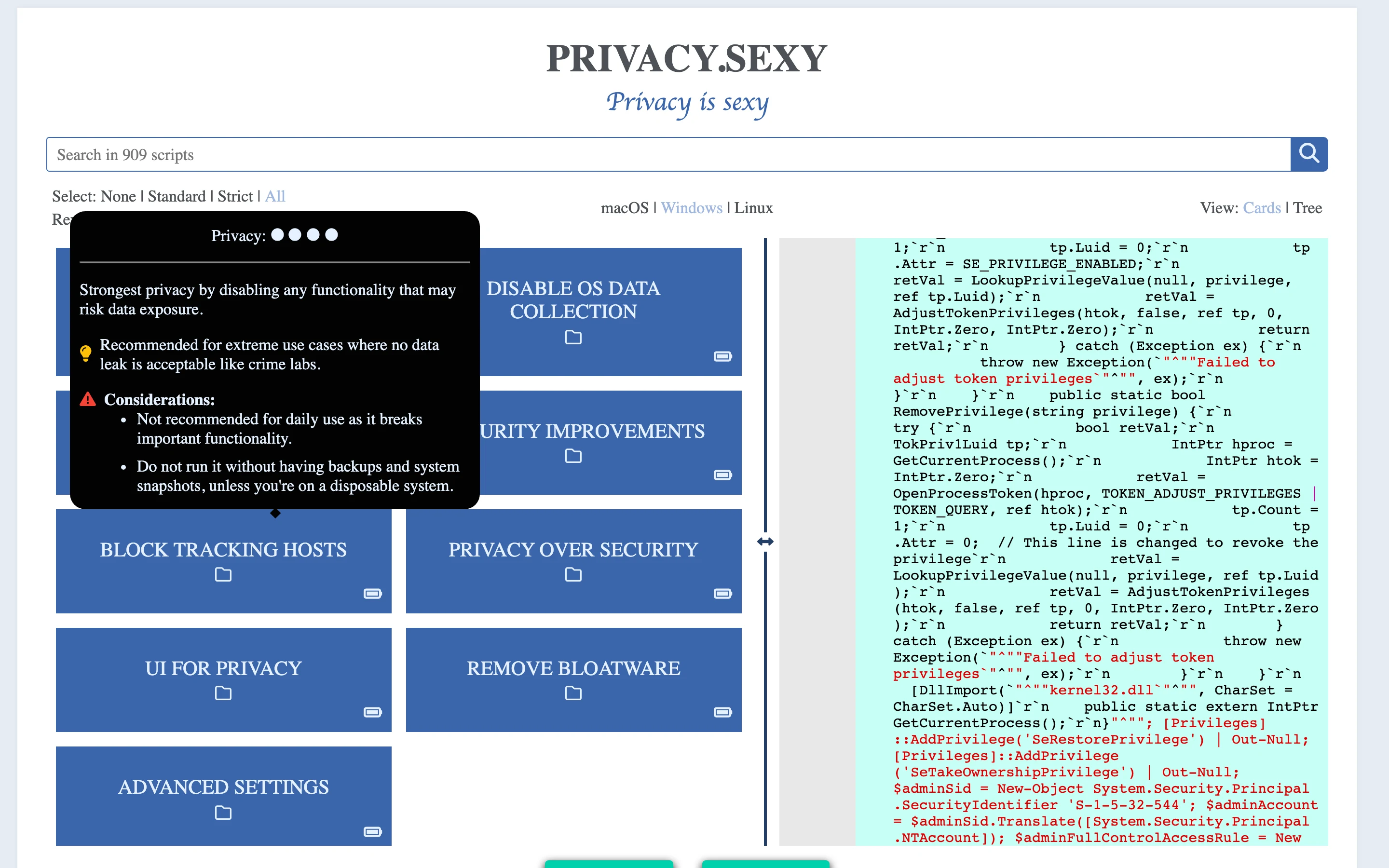
Task: Click the battery indicator on Remove Bloatware card
Action: [x=722, y=712]
